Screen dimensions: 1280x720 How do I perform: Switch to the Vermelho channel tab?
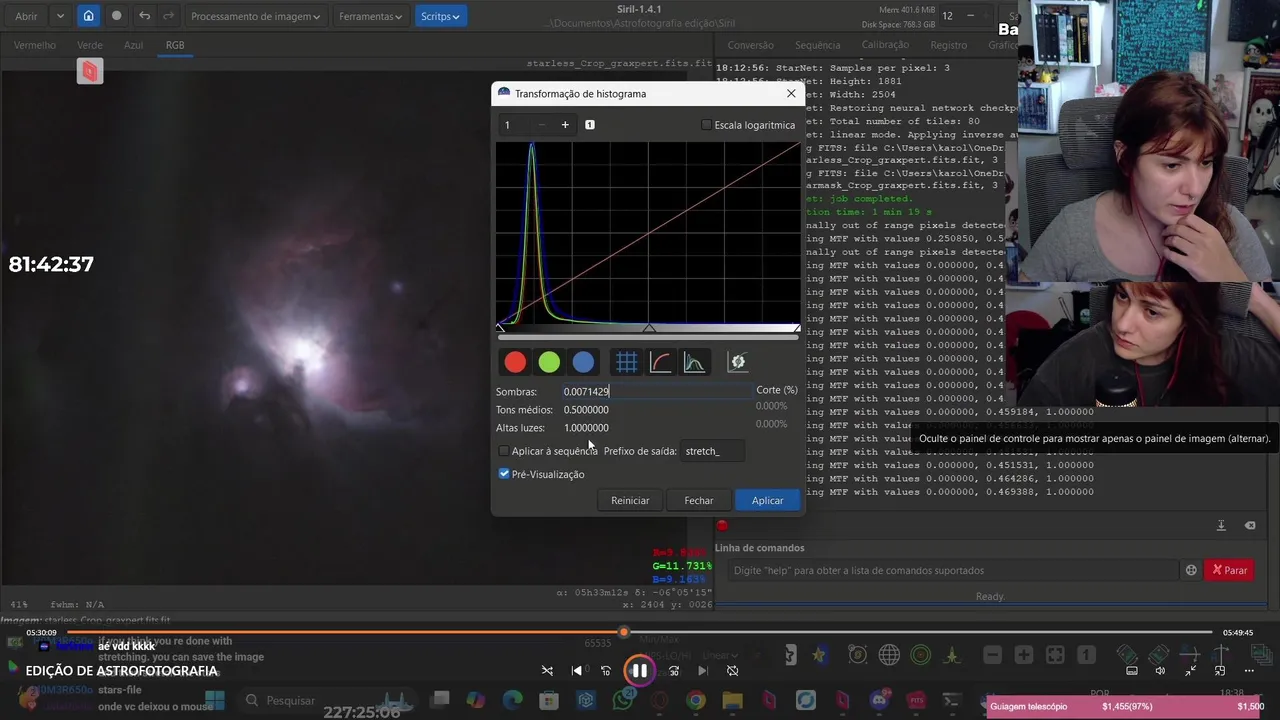35,45
